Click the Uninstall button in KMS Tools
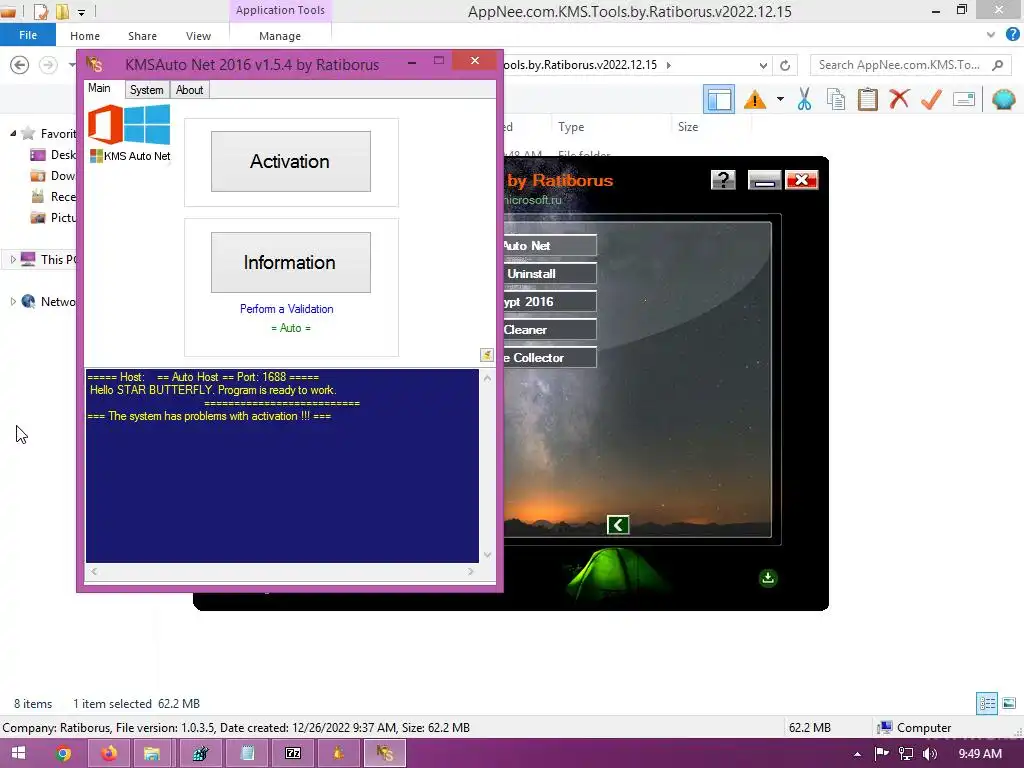The image size is (1024, 768). [x=550, y=274]
